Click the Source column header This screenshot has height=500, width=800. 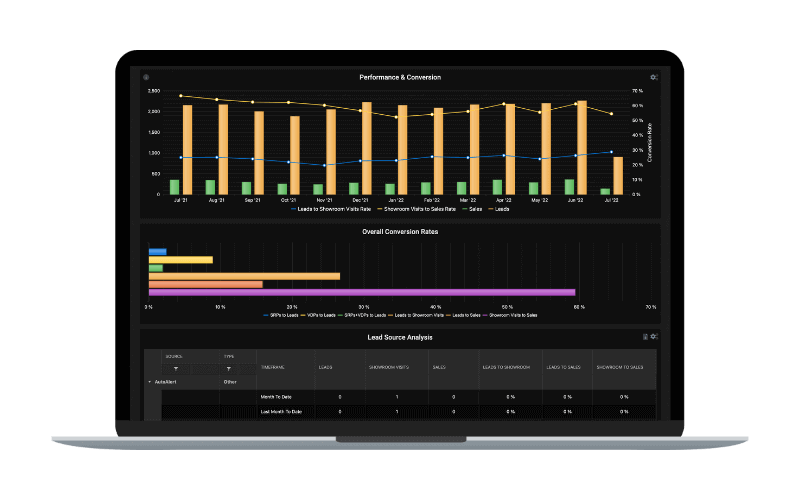(x=174, y=356)
